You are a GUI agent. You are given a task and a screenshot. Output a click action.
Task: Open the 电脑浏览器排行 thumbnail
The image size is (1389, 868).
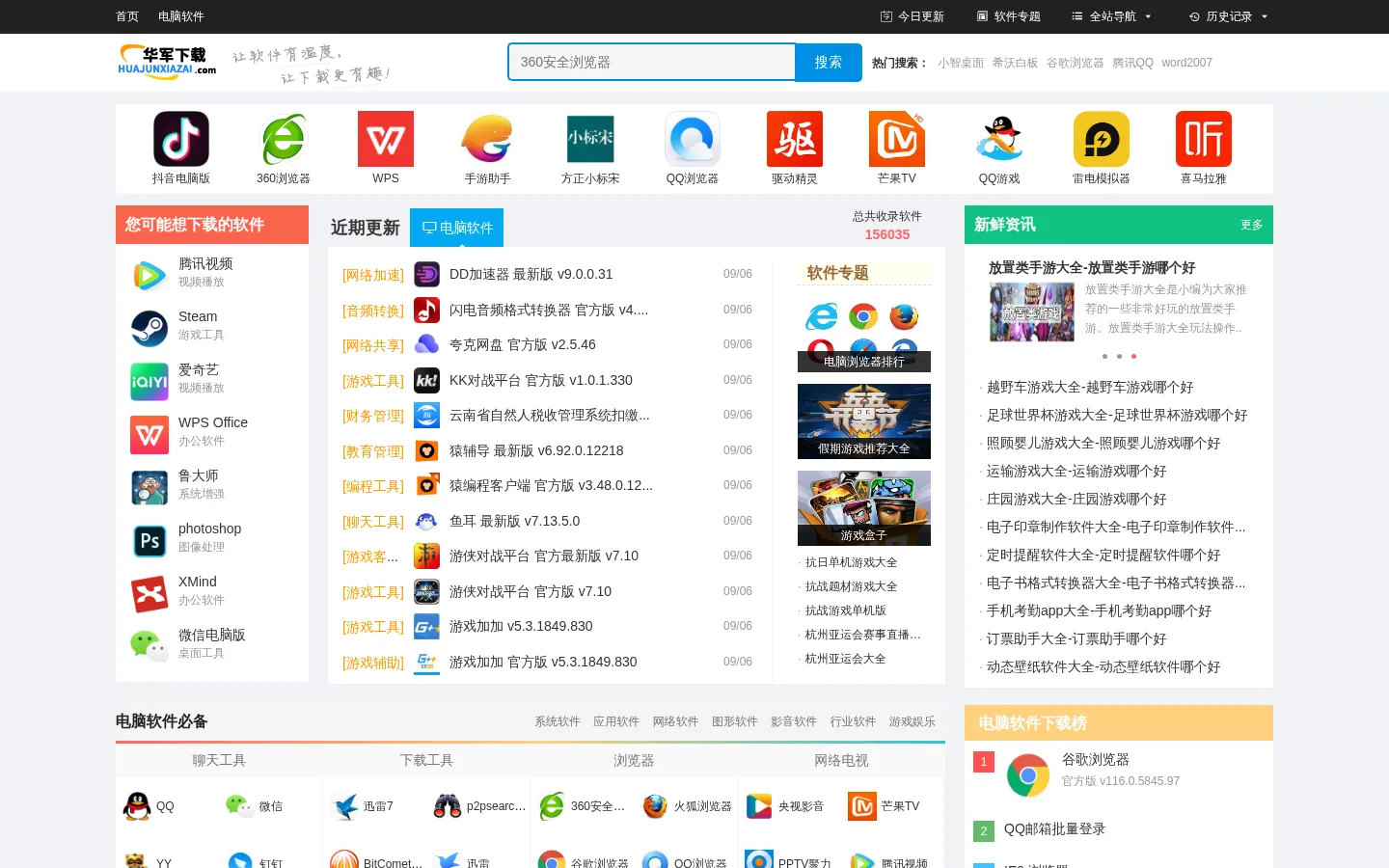(x=864, y=335)
